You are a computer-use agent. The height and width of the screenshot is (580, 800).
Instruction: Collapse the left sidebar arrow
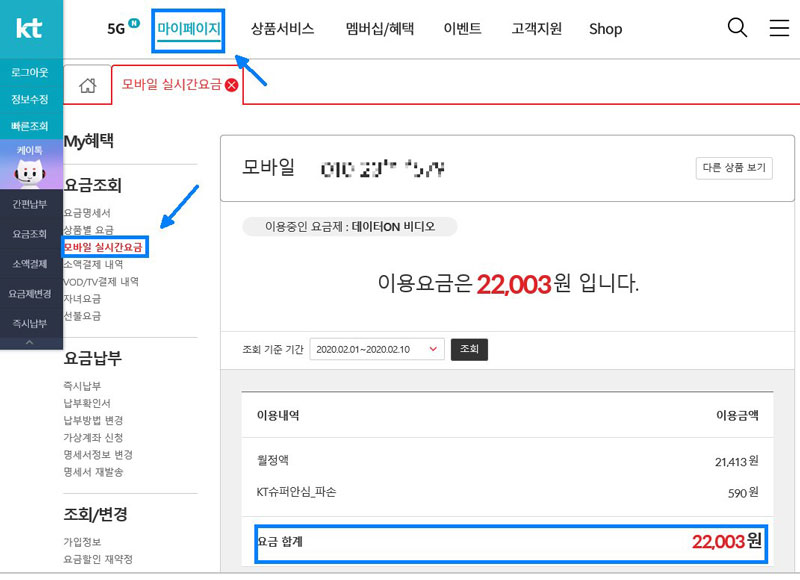(x=30, y=342)
